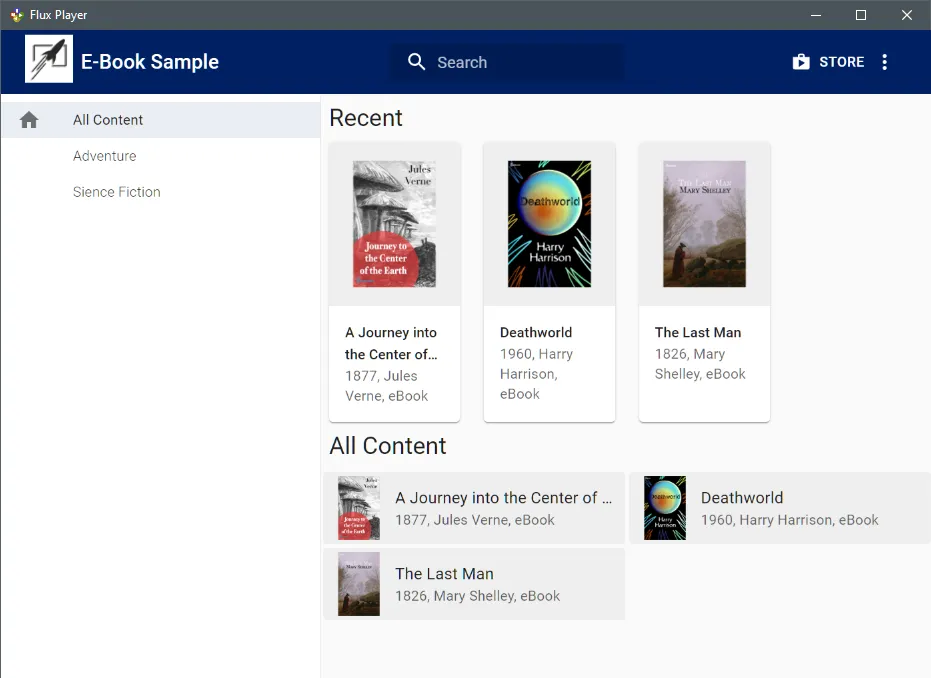
Task: Select the Sience Fiction category
Action: pos(116,192)
